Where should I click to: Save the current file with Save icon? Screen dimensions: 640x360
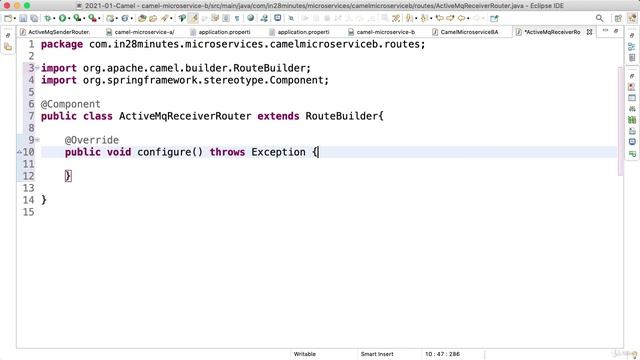(23, 18)
